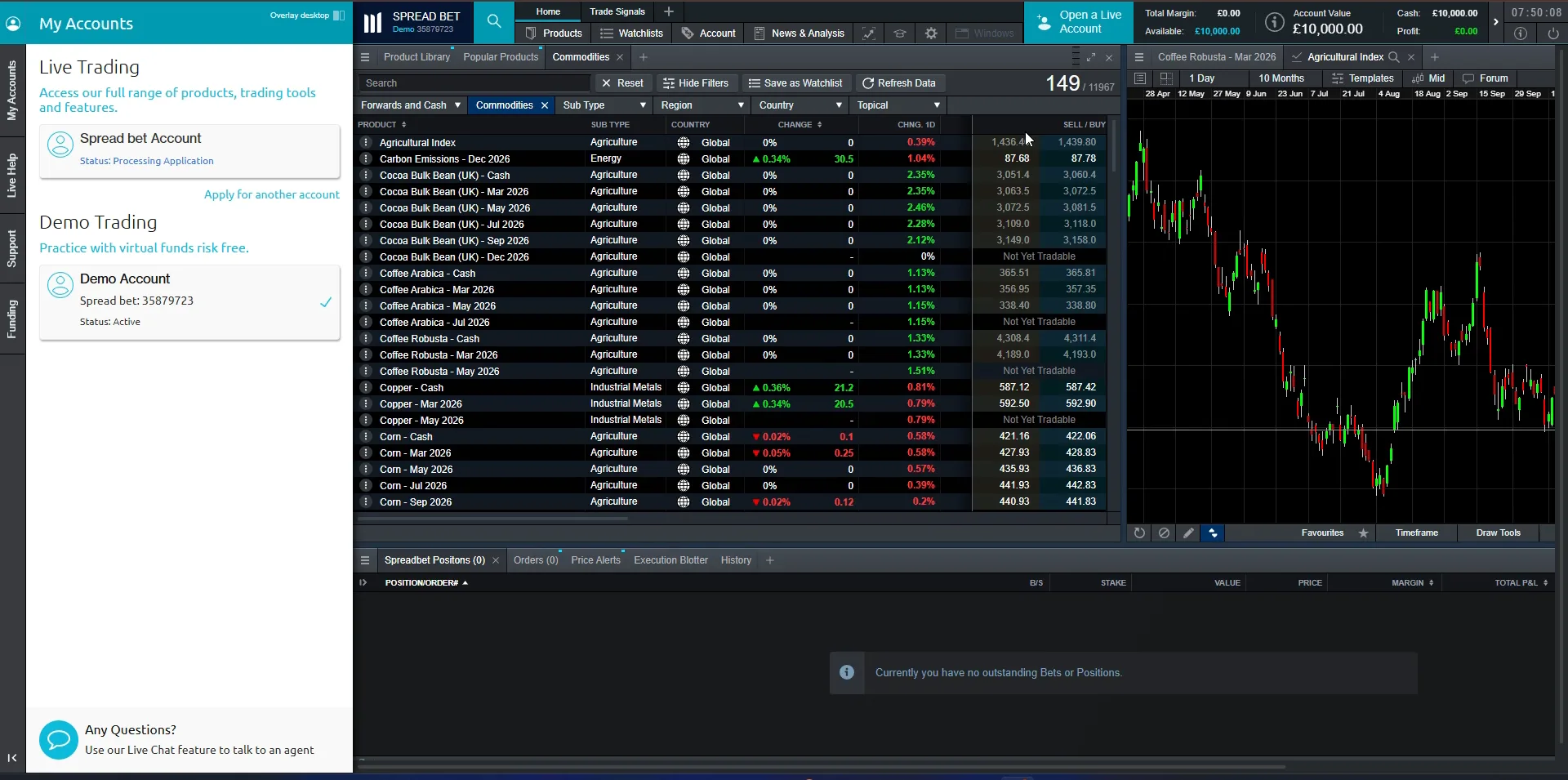The image size is (1568, 780).
Task: Click the product table horizontal scrollbar
Action: point(492,518)
